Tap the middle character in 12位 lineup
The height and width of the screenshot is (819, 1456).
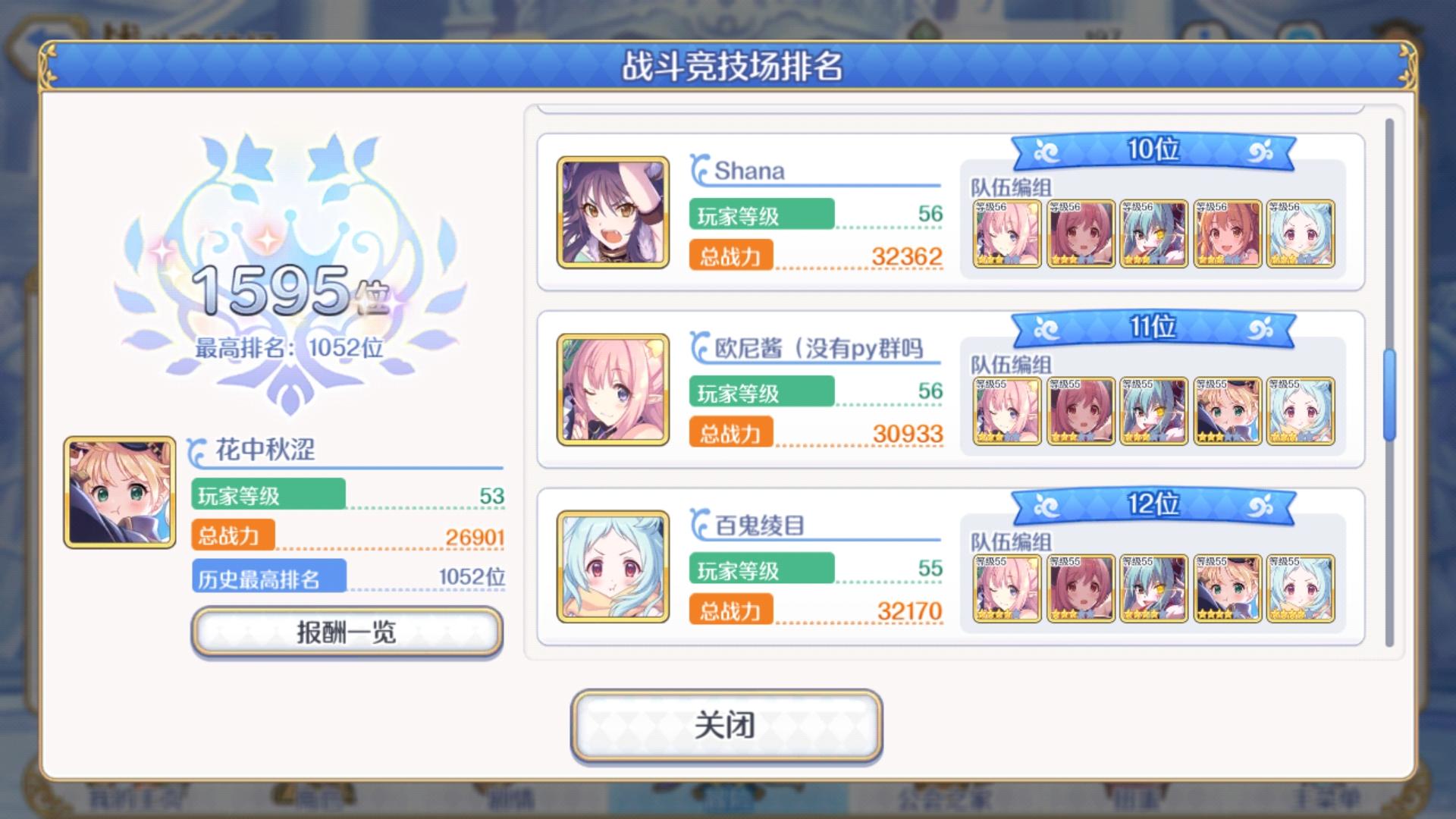tap(1154, 588)
